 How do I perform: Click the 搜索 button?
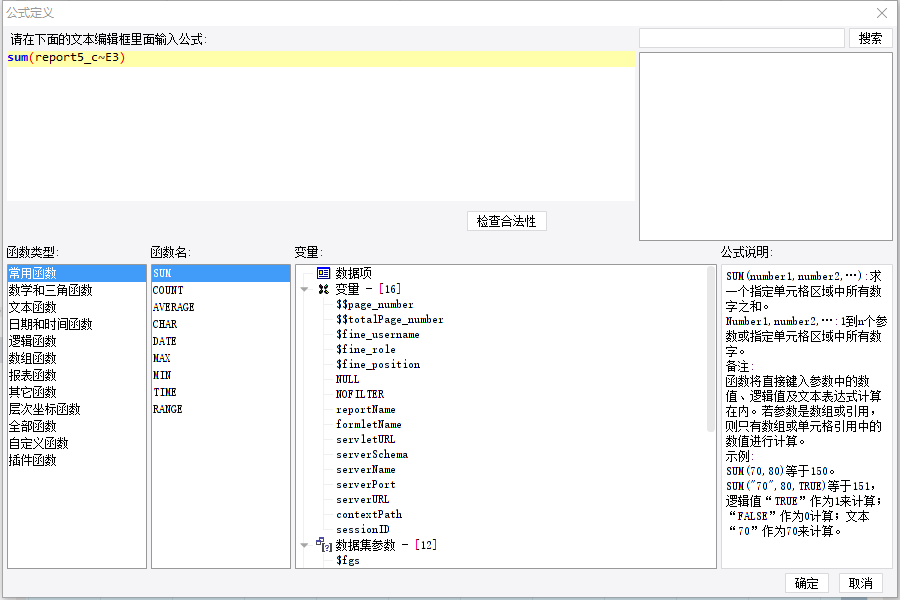pos(870,38)
